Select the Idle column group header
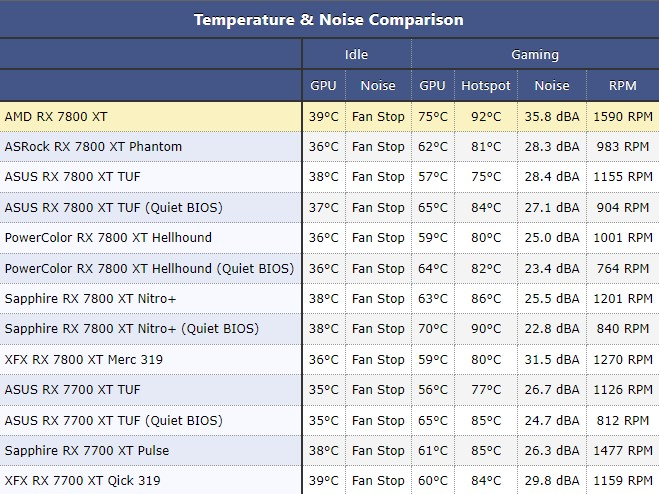The height and width of the screenshot is (494, 659). [x=356, y=54]
